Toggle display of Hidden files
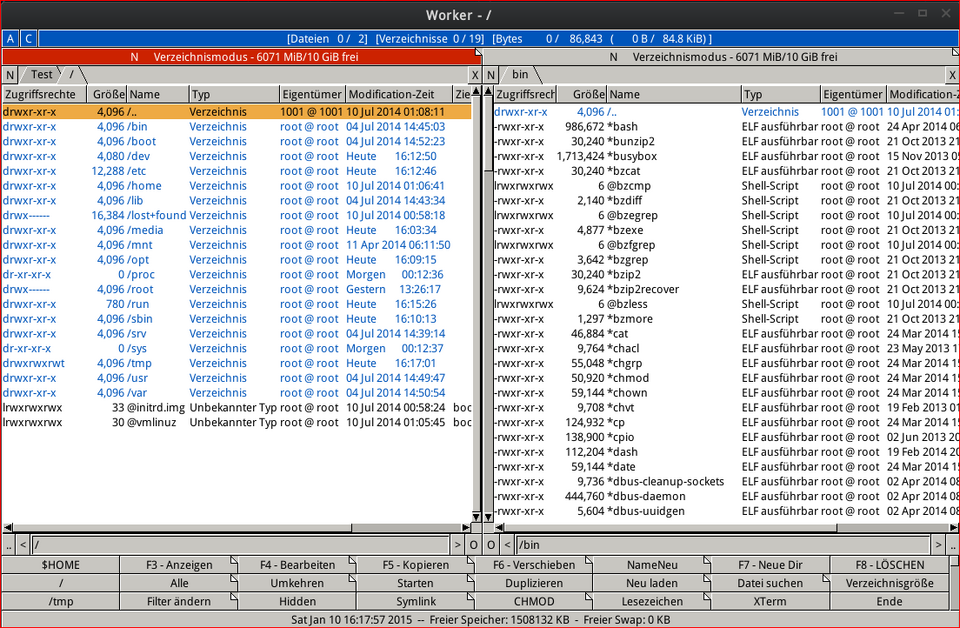 pos(296,601)
